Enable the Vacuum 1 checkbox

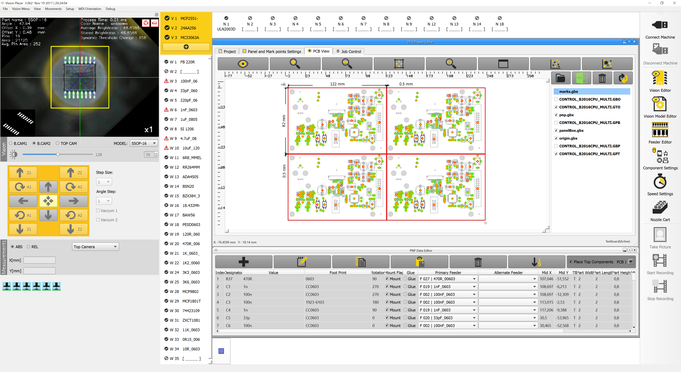tap(98, 211)
